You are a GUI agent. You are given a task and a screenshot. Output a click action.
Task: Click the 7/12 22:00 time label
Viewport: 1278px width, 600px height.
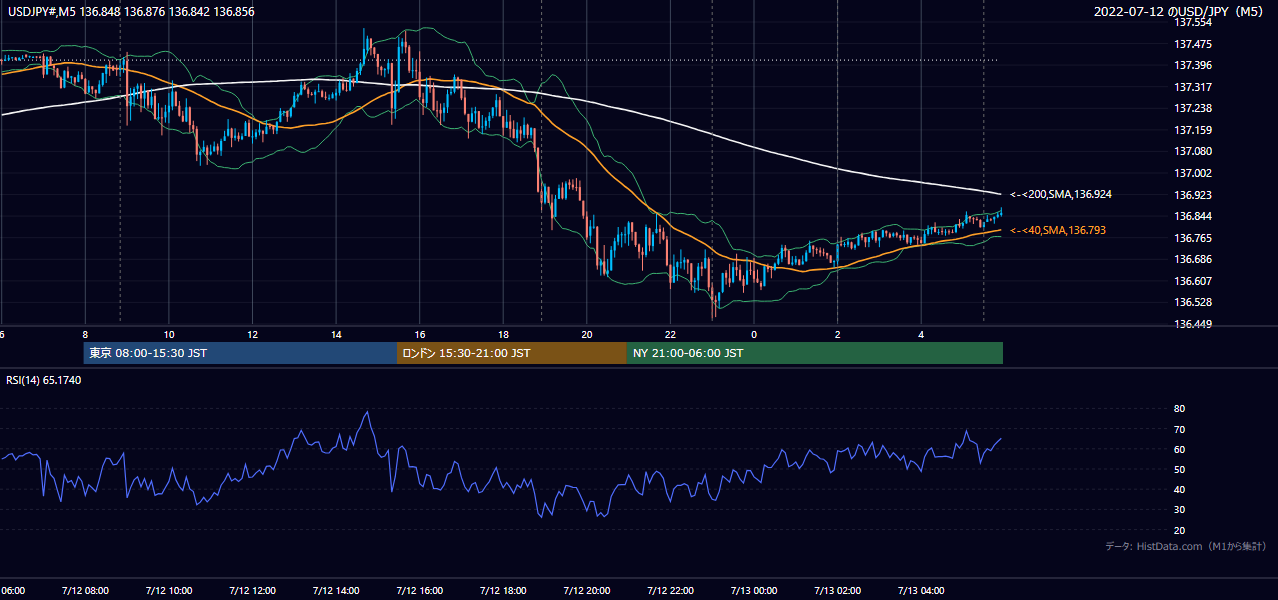click(x=671, y=591)
